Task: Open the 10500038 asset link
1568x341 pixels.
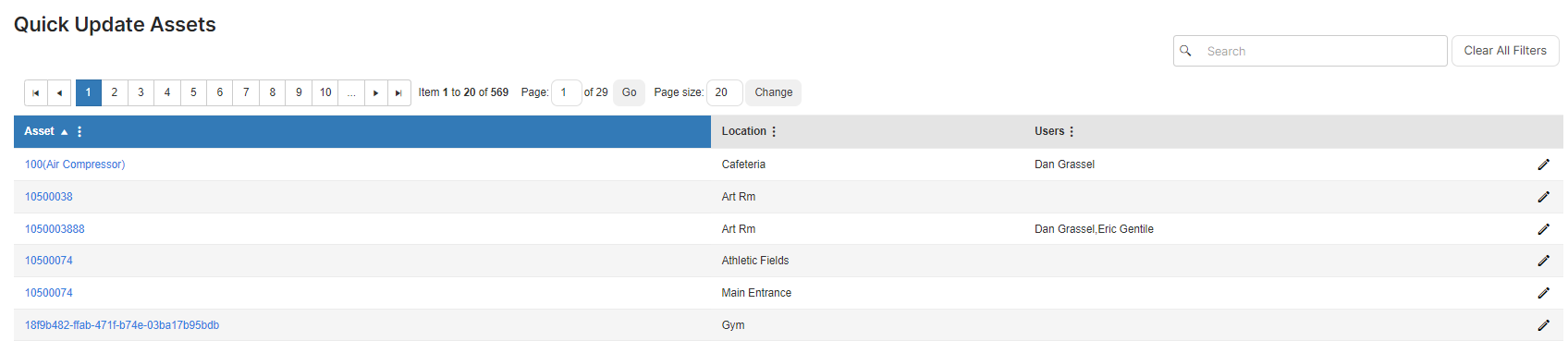Action: 48,197
